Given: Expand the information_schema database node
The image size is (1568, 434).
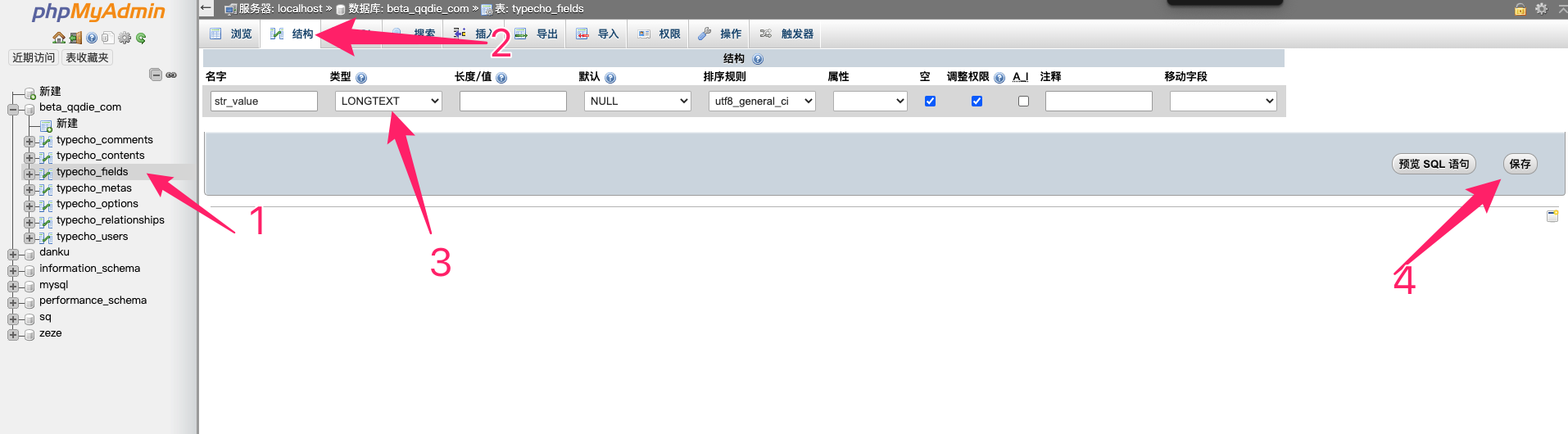Looking at the screenshot, I should pos(13,269).
